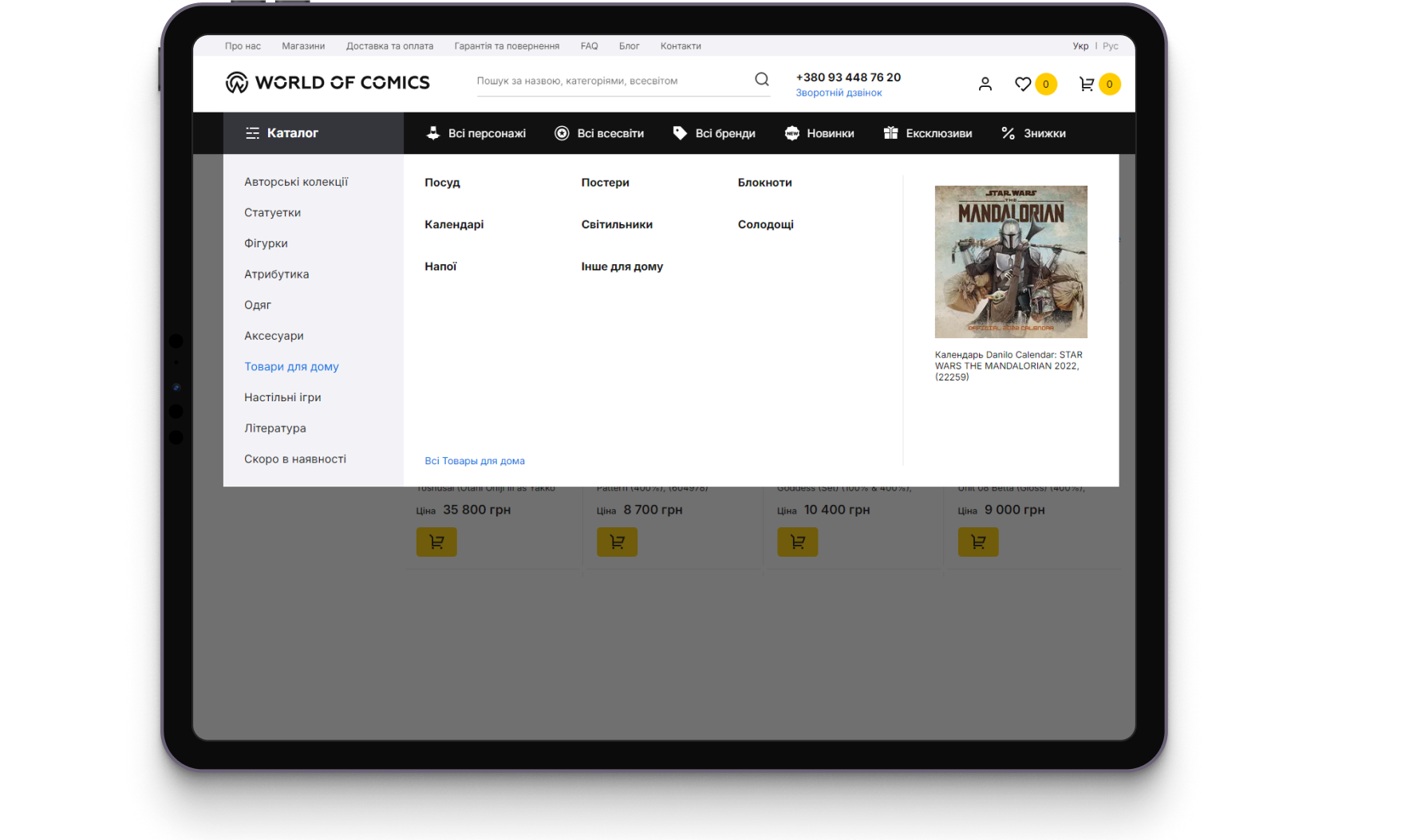Screen dimensions: 1417x840
Task: Open Посуд subcategory
Action: point(442,183)
